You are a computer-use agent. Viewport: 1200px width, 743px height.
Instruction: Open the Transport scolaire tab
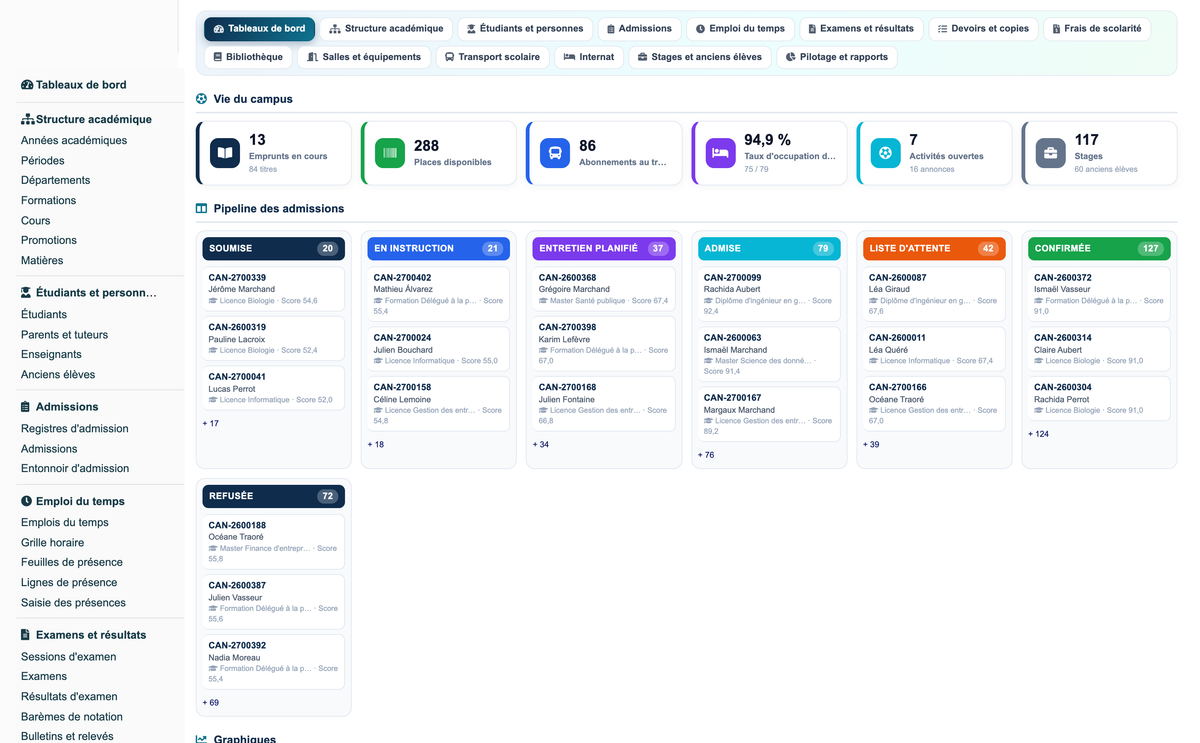tap(493, 57)
